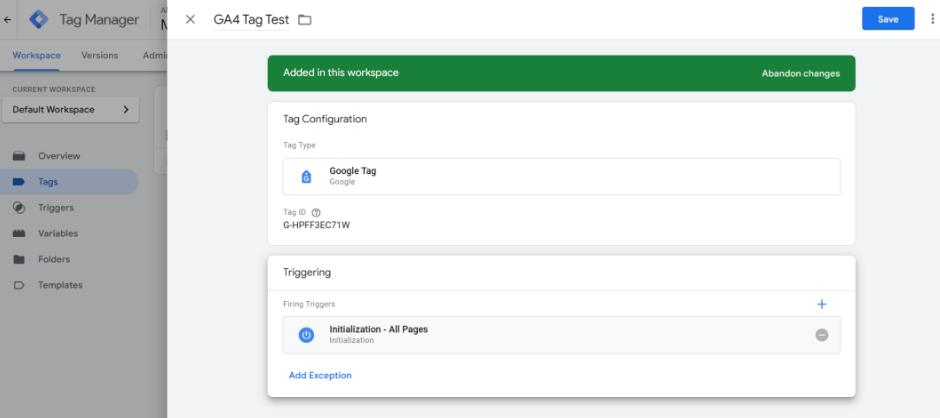Viewport: 940px width, 418px height.
Task: Remove the Initialization - All Pages trigger
Action: (x=822, y=335)
